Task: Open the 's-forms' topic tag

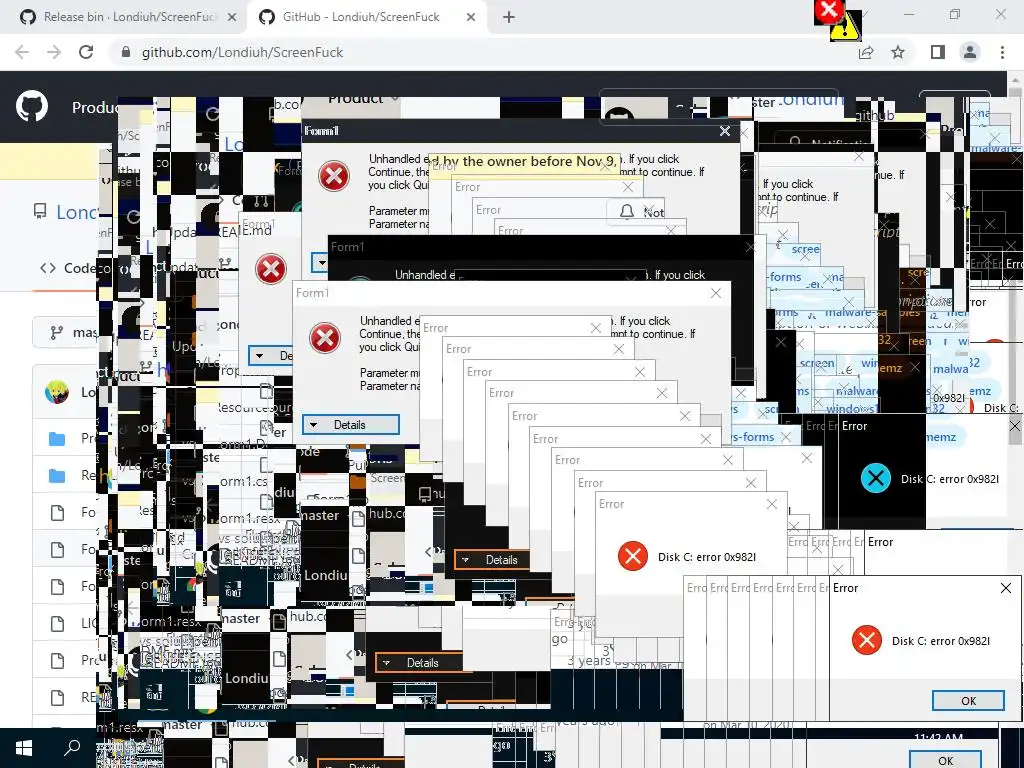Action: point(752,437)
